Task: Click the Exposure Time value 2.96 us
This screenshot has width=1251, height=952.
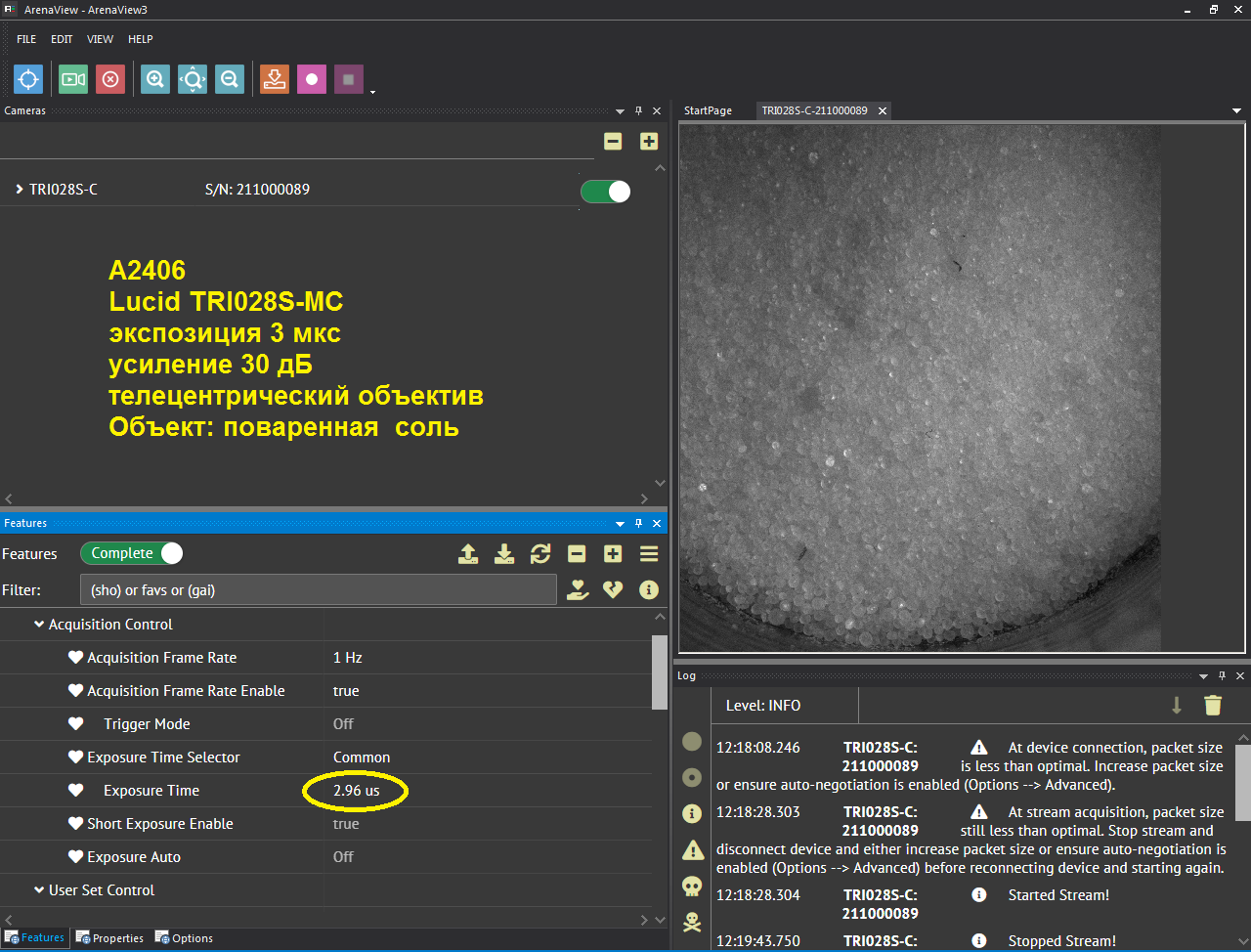Action: point(356,790)
